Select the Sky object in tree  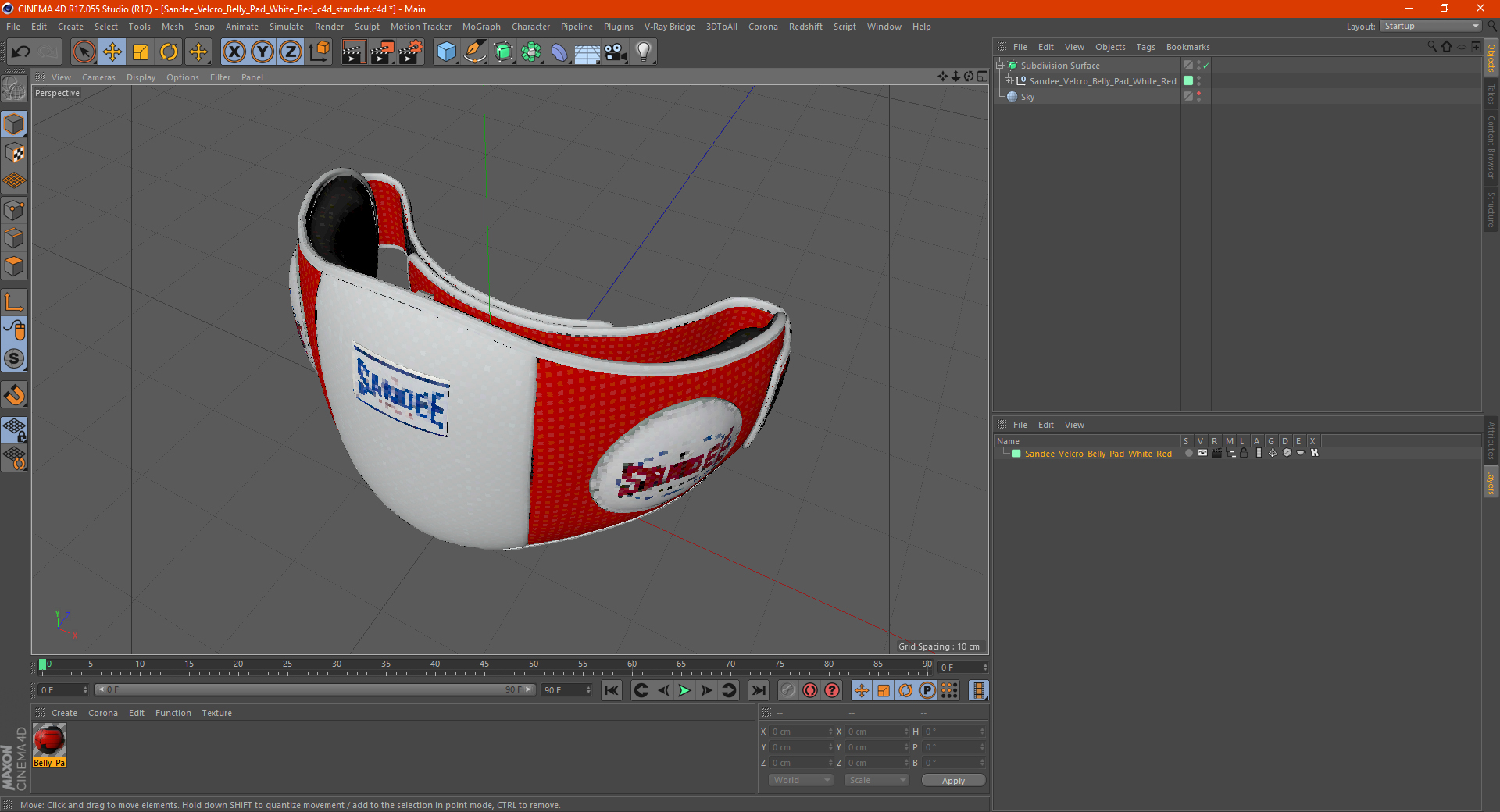click(1027, 97)
